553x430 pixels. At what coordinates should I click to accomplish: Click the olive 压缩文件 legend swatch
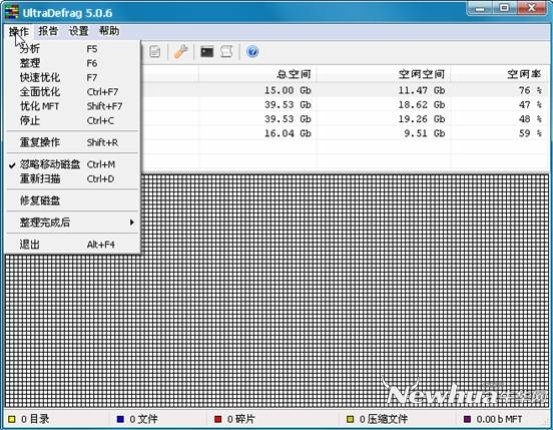(350, 419)
